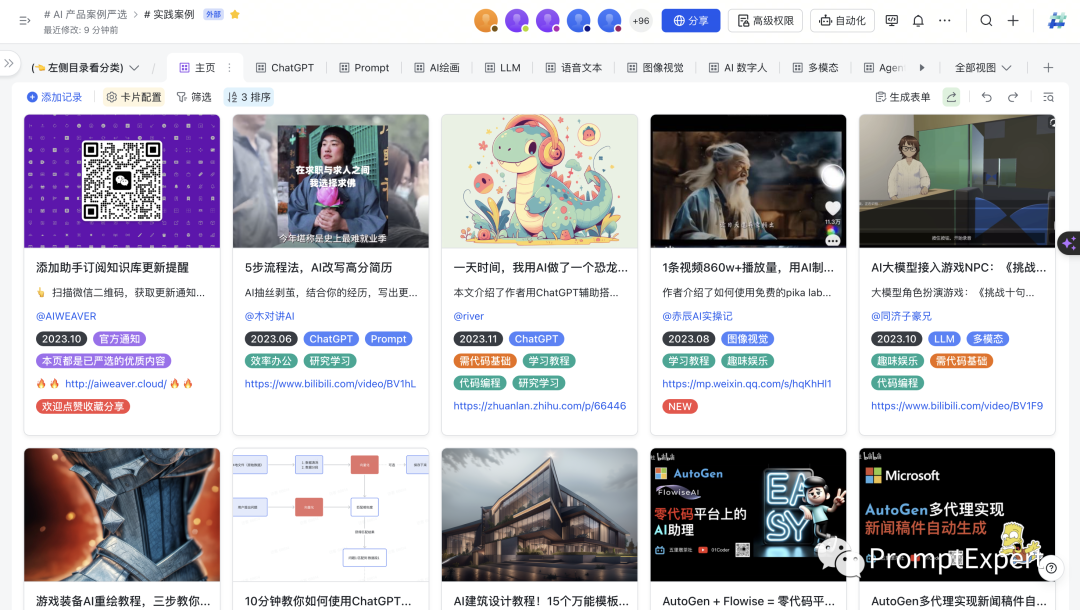Open the zhuanlan.zhihu.com link
This screenshot has height=610, width=1080.
coord(539,406)
